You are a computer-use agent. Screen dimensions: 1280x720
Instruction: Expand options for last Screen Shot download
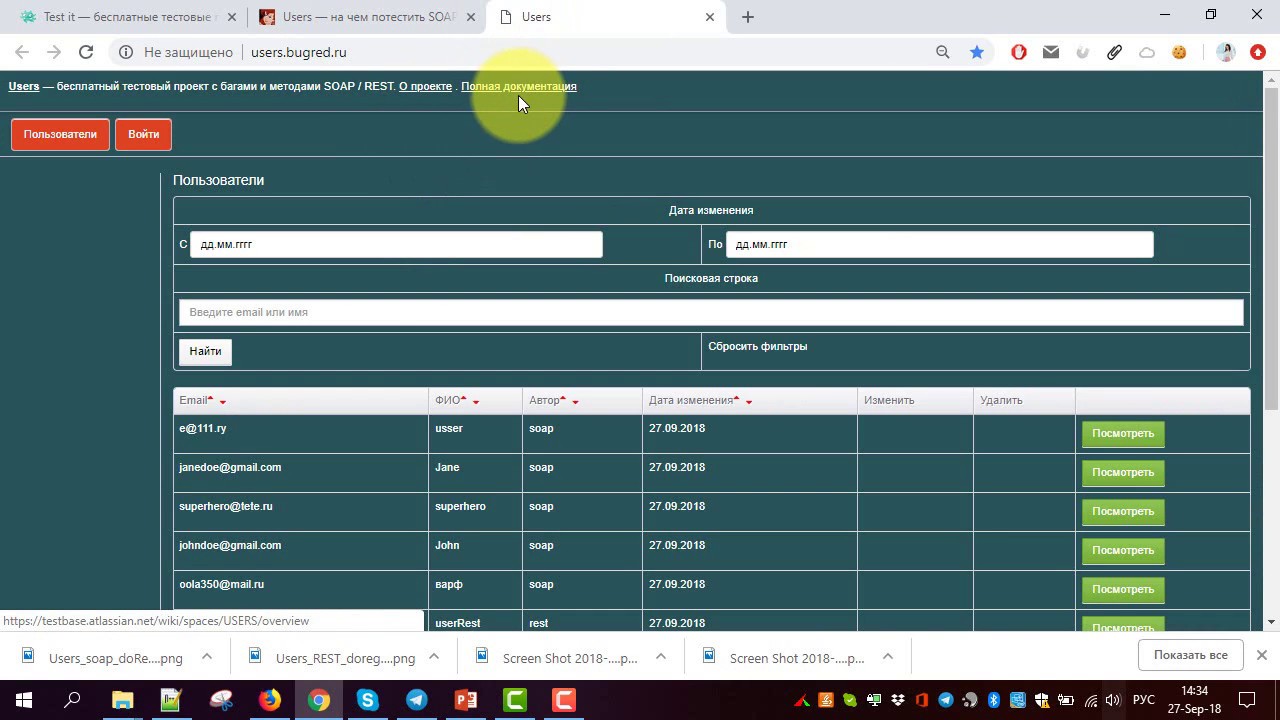click(x=888, y=657)
